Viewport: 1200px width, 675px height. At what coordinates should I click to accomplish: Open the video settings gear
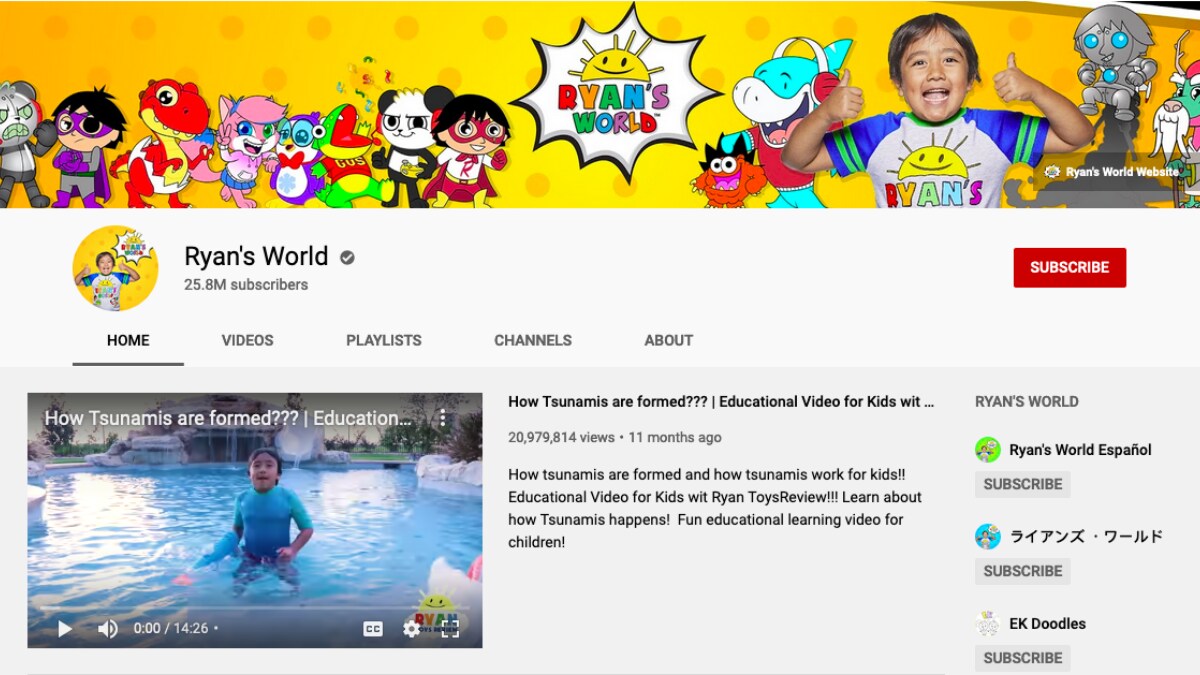411,629
